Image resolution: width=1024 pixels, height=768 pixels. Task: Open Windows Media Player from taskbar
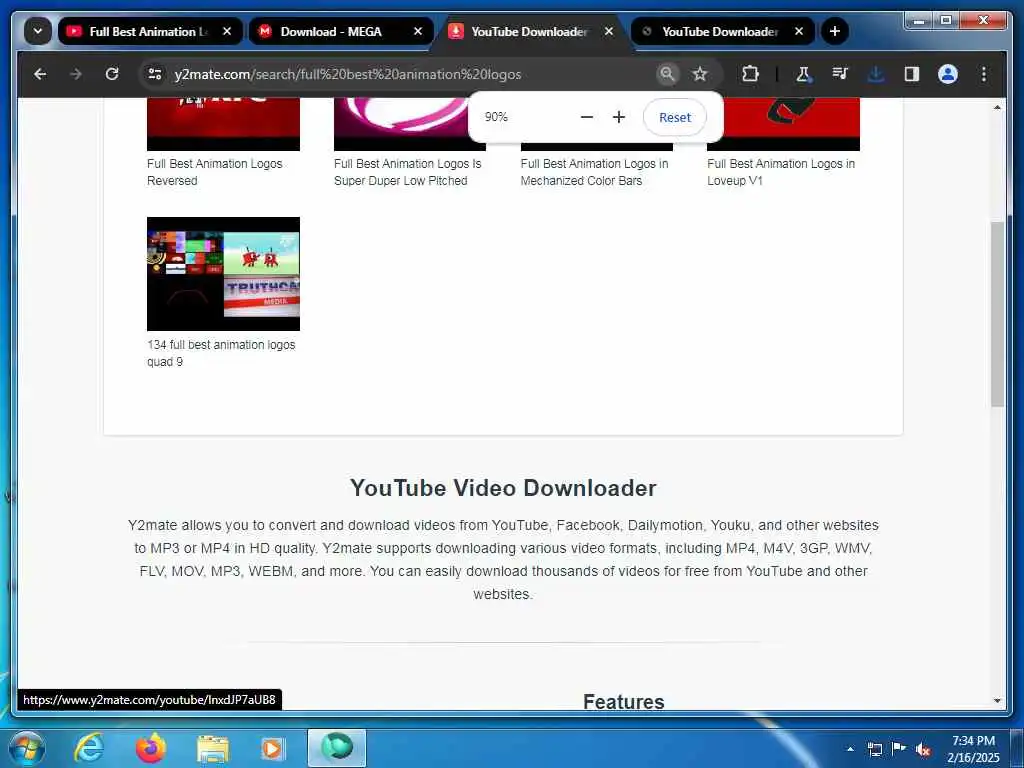tap(272, 748)
